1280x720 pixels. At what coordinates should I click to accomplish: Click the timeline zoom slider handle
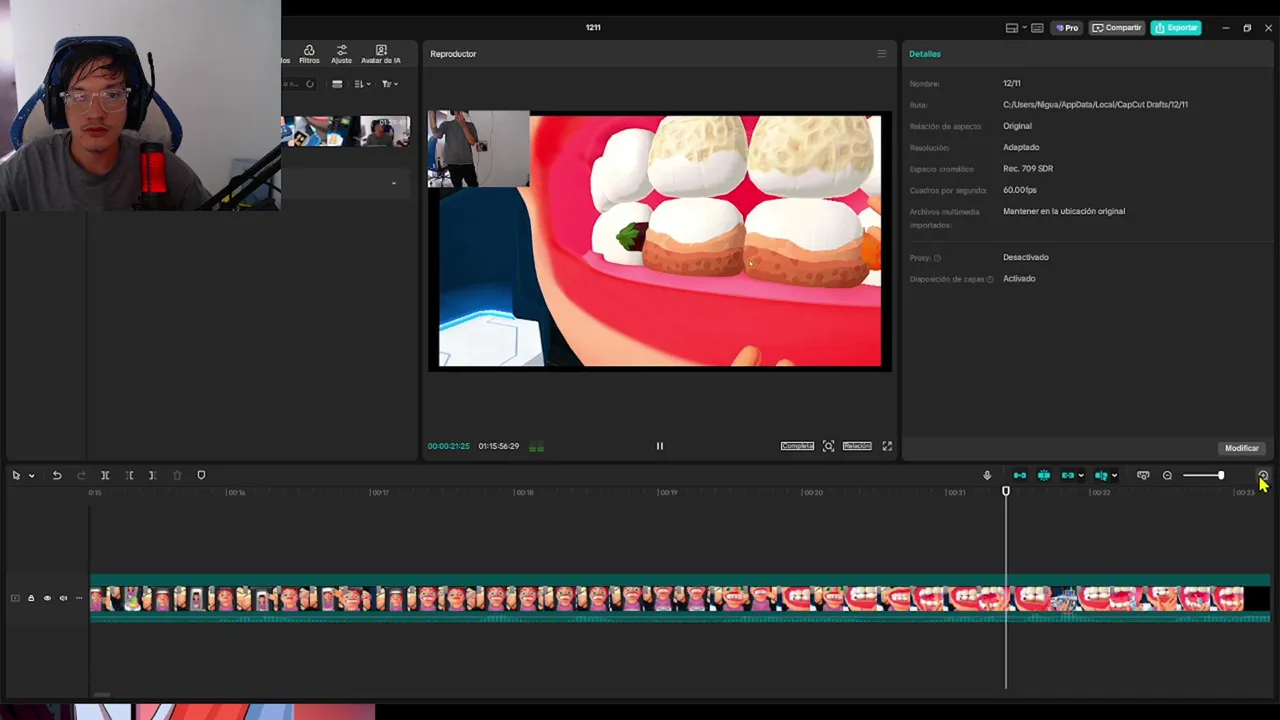[1220, 475]
